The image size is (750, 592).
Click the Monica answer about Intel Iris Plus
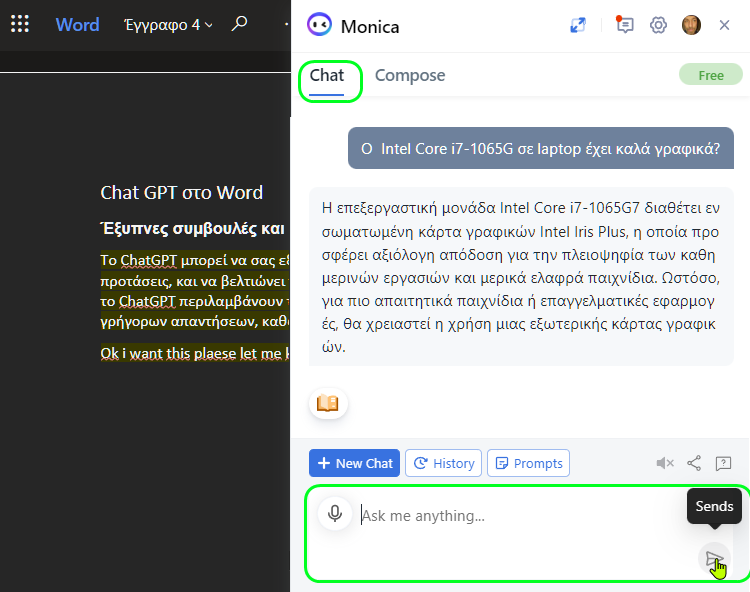(521, 277)
